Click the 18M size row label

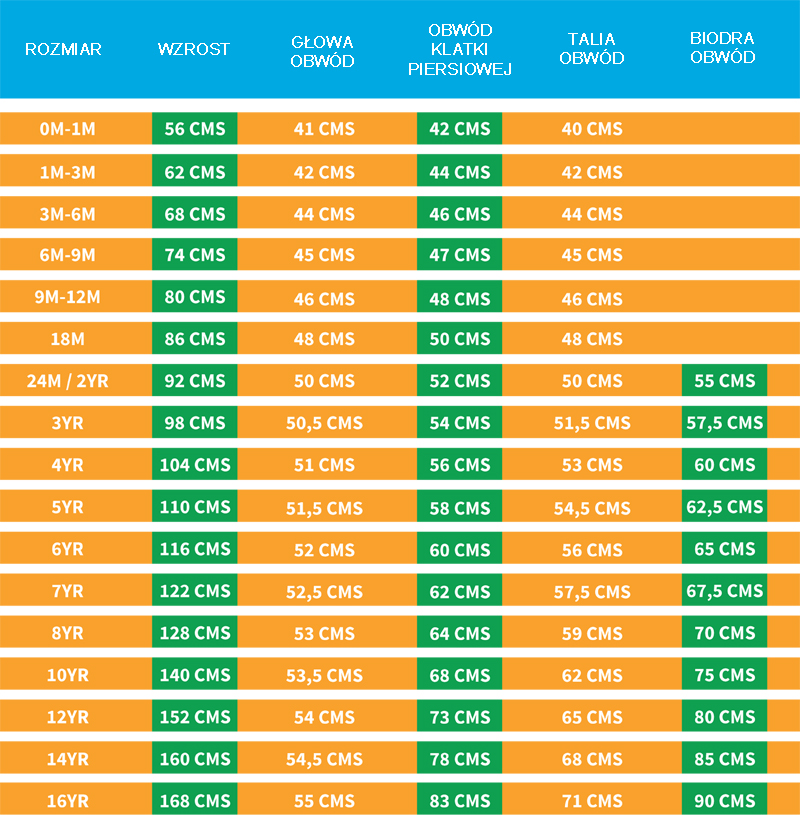(x=68, y=339)
